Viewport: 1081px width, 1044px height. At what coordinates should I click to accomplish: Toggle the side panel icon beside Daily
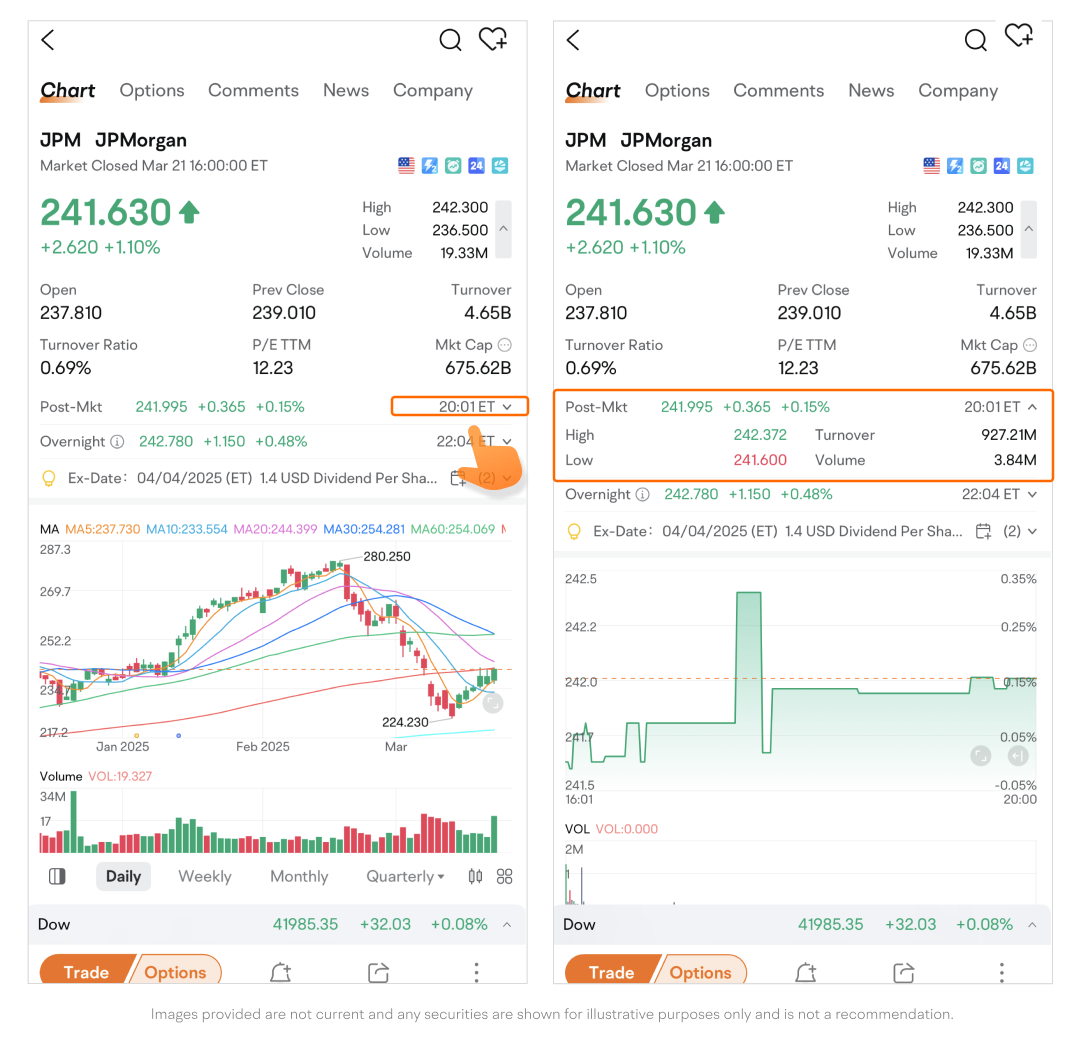click(57, 876)
